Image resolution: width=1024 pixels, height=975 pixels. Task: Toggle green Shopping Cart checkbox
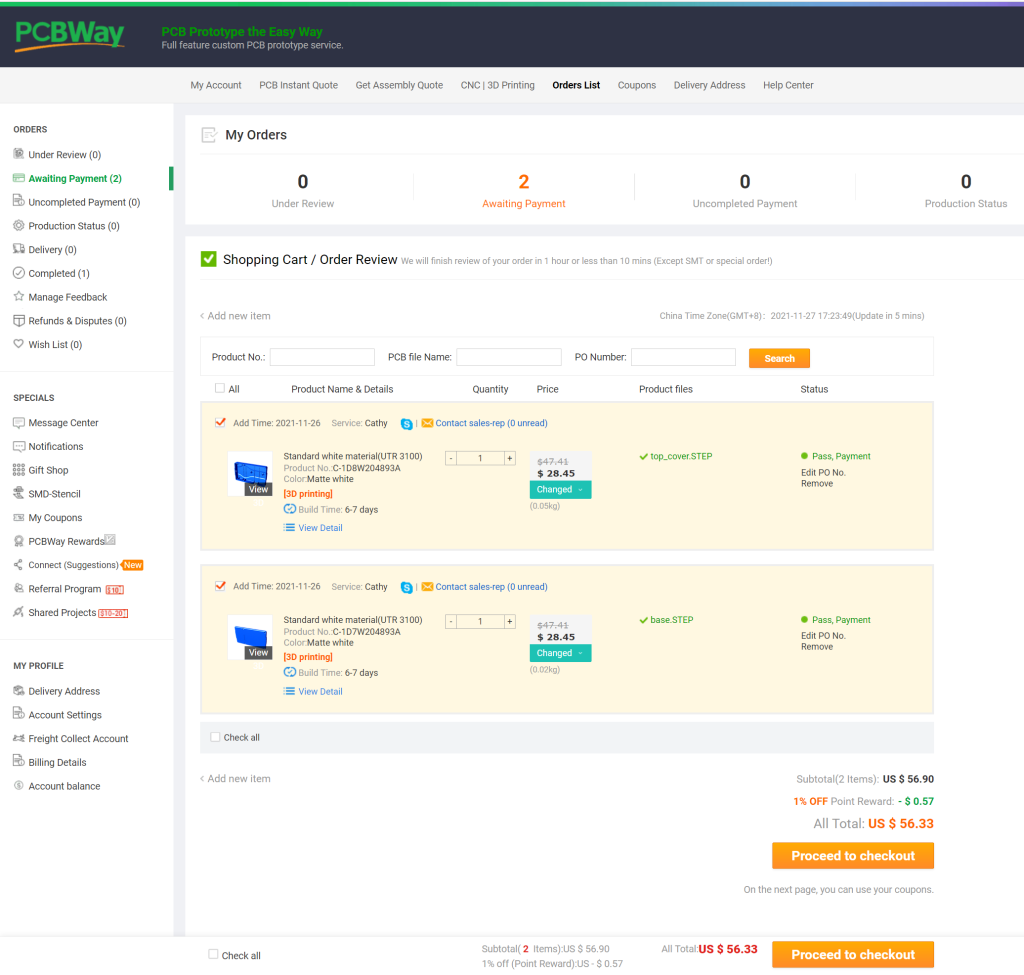coord(208,259)
